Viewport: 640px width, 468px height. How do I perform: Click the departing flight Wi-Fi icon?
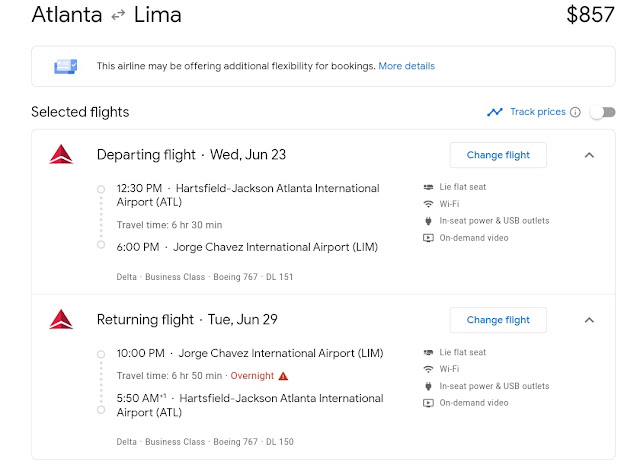pyautogui.click(x=428, y=204)
